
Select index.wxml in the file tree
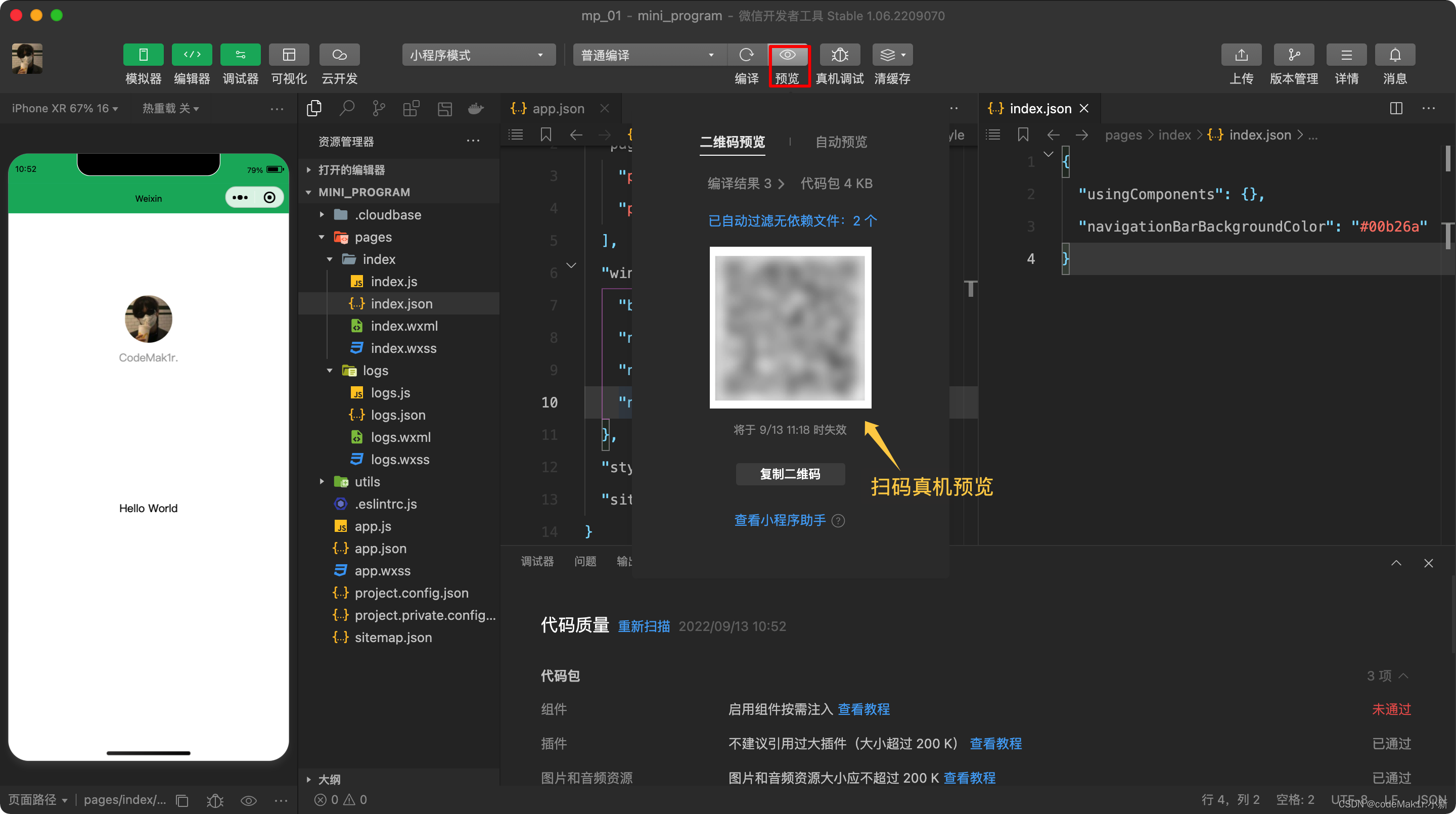point(403,326)
